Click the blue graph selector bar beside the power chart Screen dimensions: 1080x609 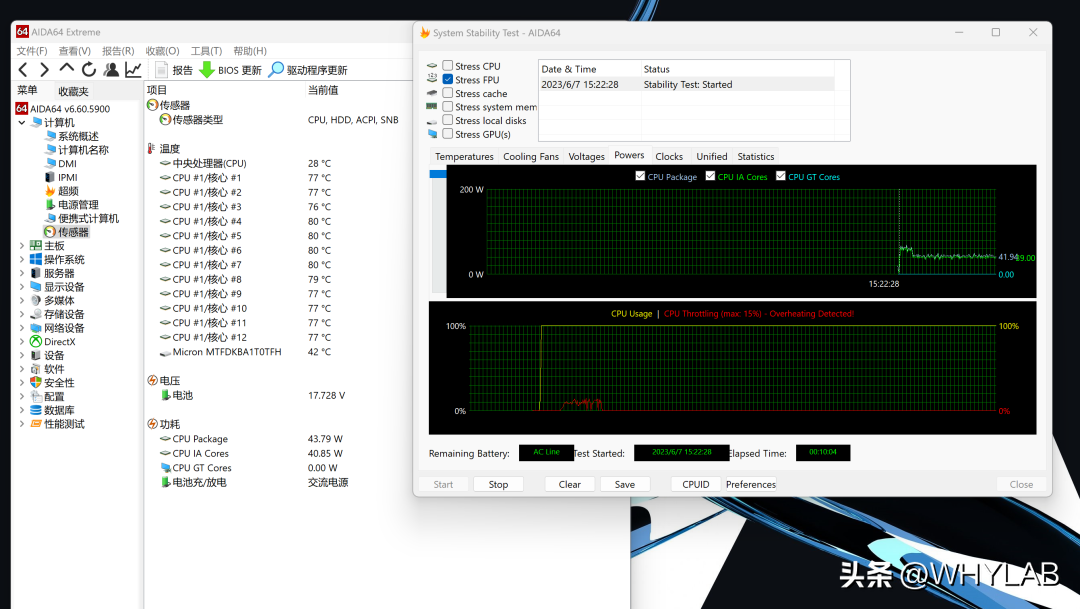click(x=437, y=175)
